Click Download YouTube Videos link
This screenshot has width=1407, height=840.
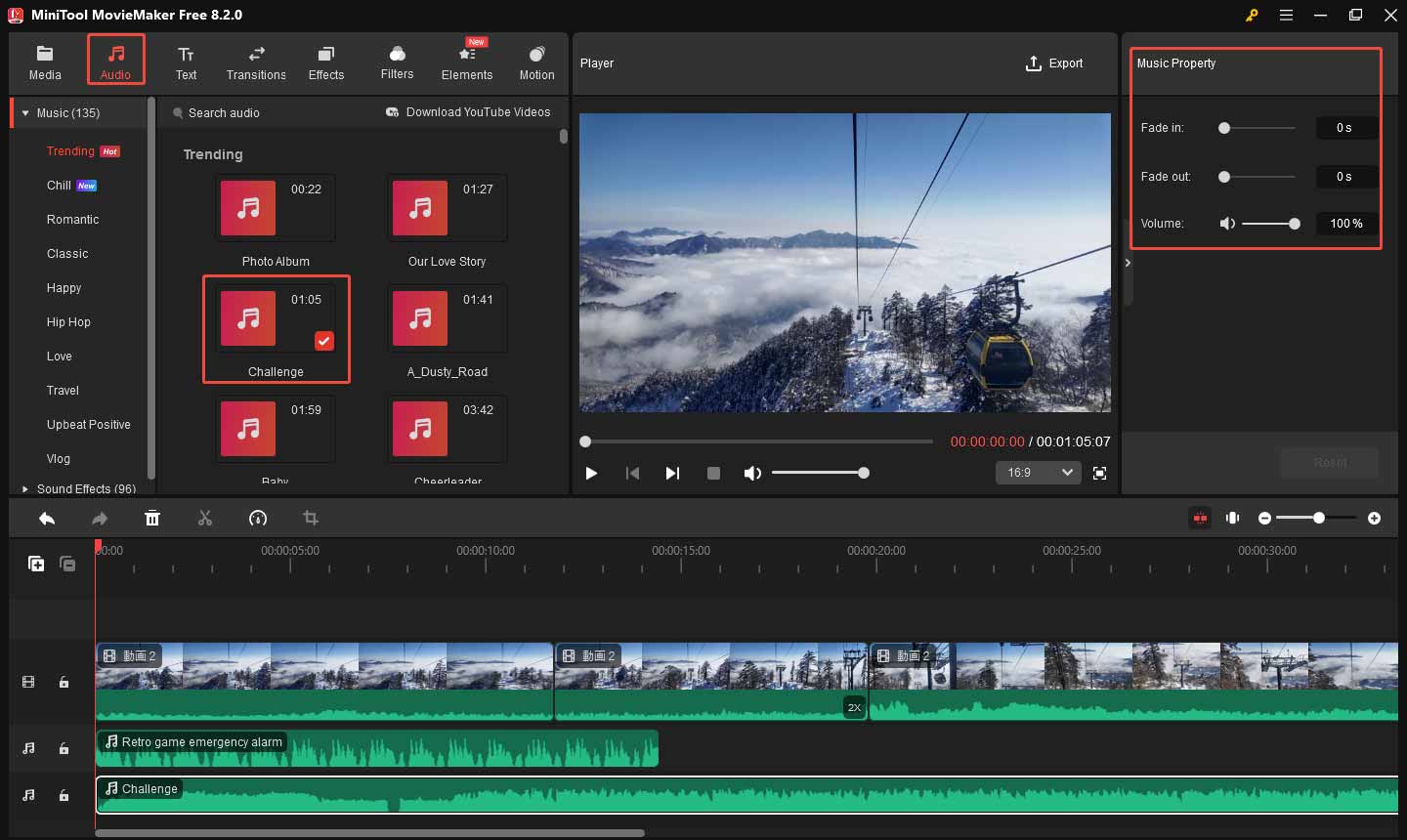pyautogui.click(x=468, y=112)
